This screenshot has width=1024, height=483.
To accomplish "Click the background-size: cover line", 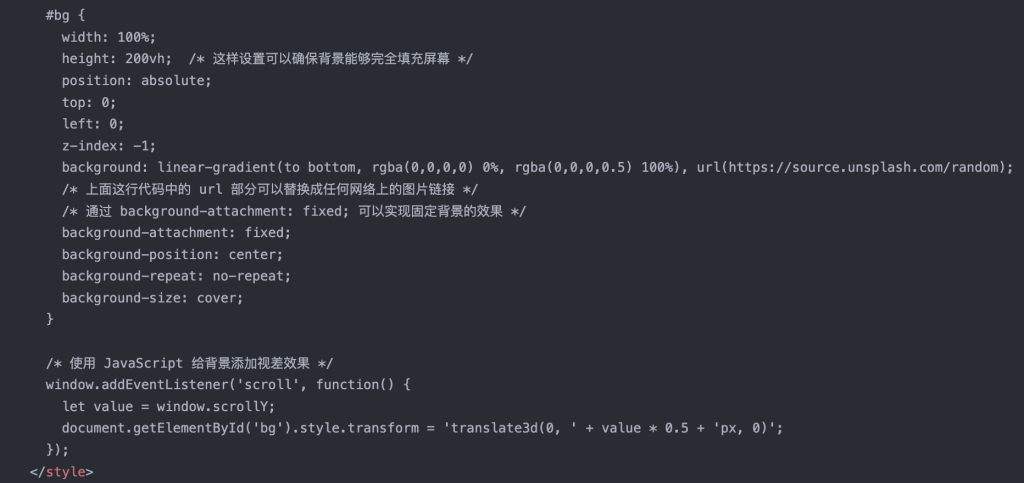I will [152, 297].
